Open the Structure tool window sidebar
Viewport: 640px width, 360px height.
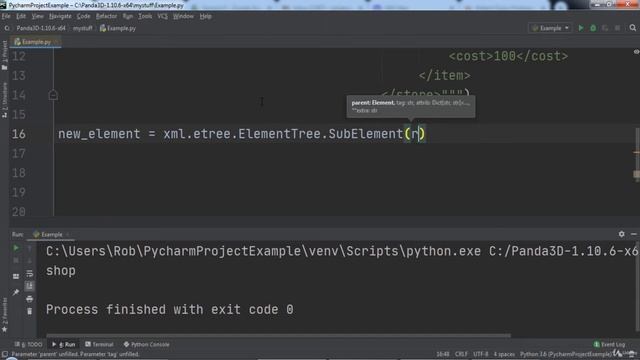[4, 100]
